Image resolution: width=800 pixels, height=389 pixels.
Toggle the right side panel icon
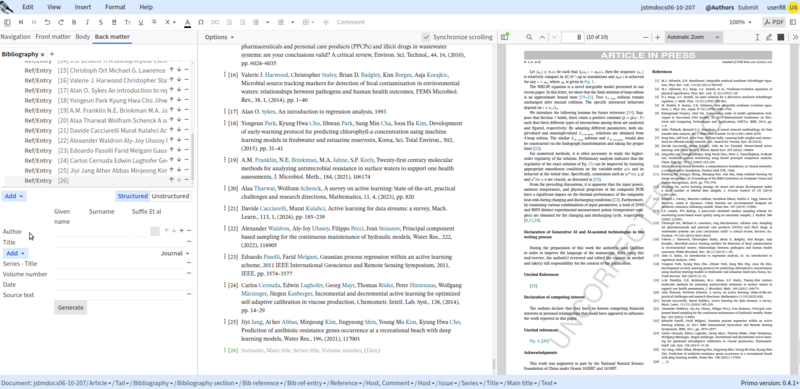[x=792, y=22]
